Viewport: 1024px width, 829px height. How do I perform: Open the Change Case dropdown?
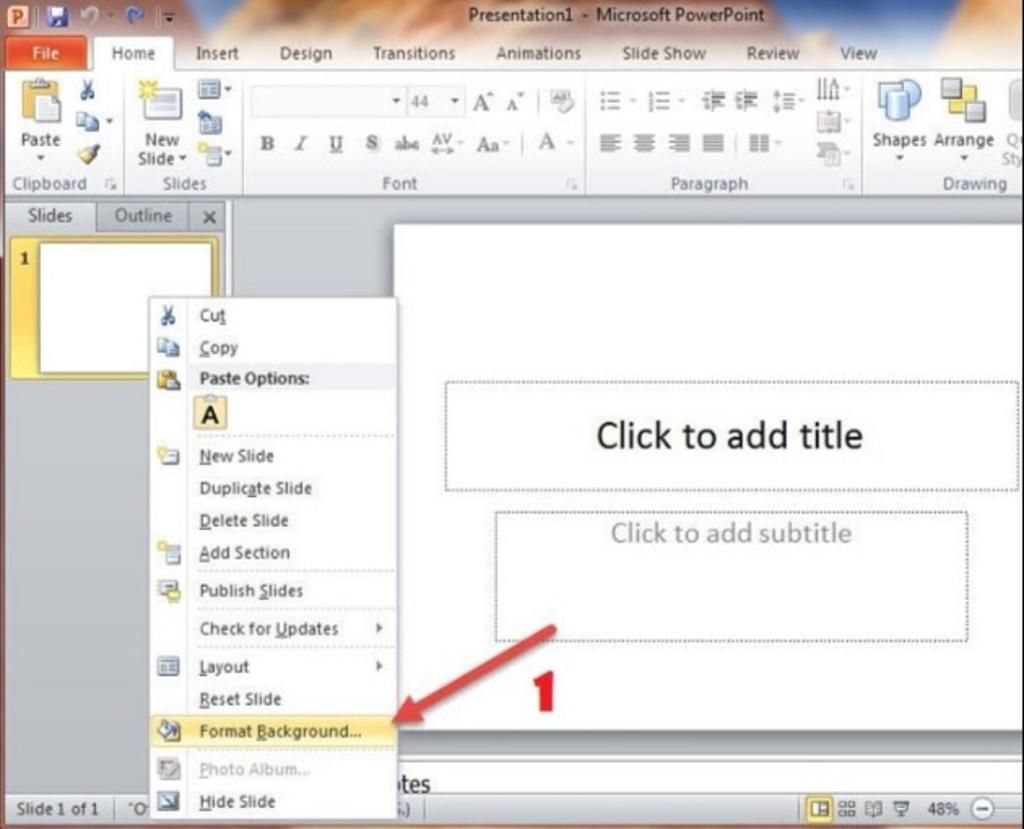tap(492, 144)
